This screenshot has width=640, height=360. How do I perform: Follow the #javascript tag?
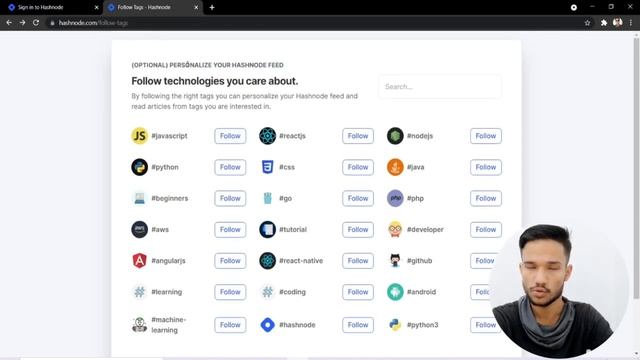coord(230,136)
